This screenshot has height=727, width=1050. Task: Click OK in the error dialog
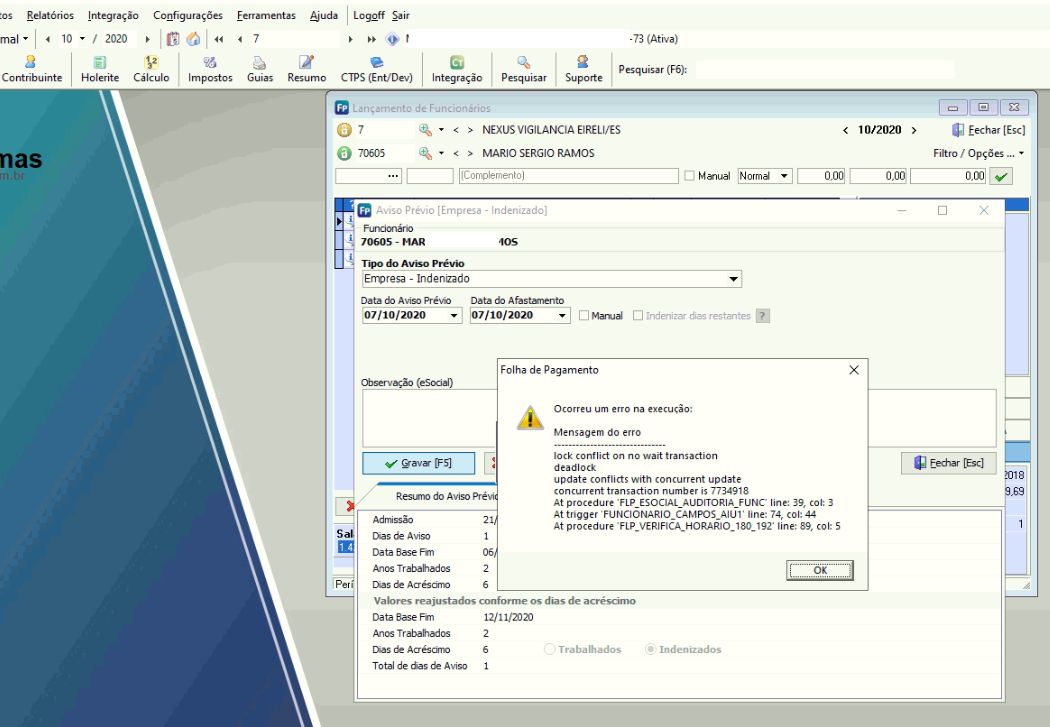tap(819, 570)
